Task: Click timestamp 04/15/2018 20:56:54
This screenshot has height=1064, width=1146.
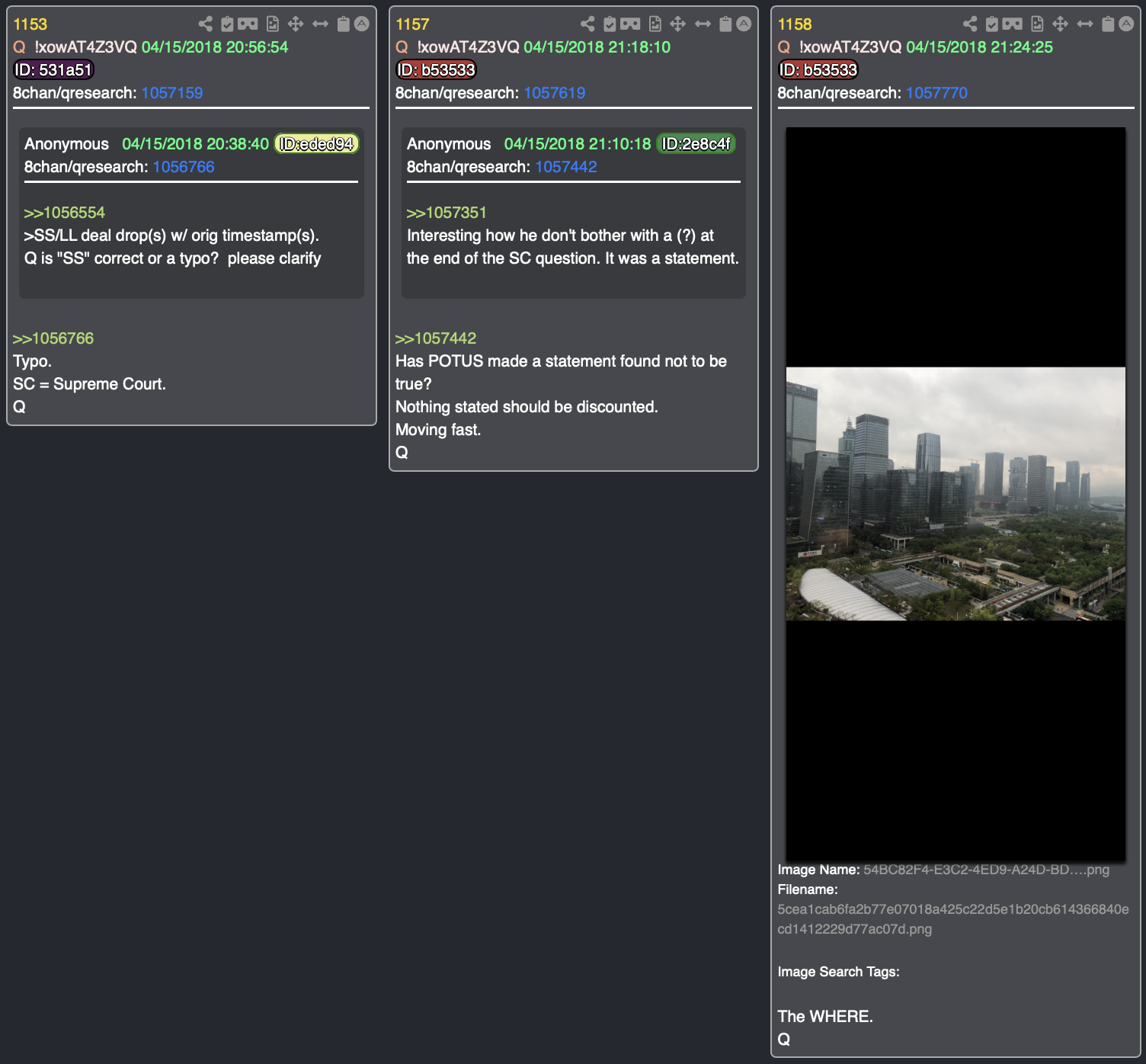Action: (x=215, y=47)
